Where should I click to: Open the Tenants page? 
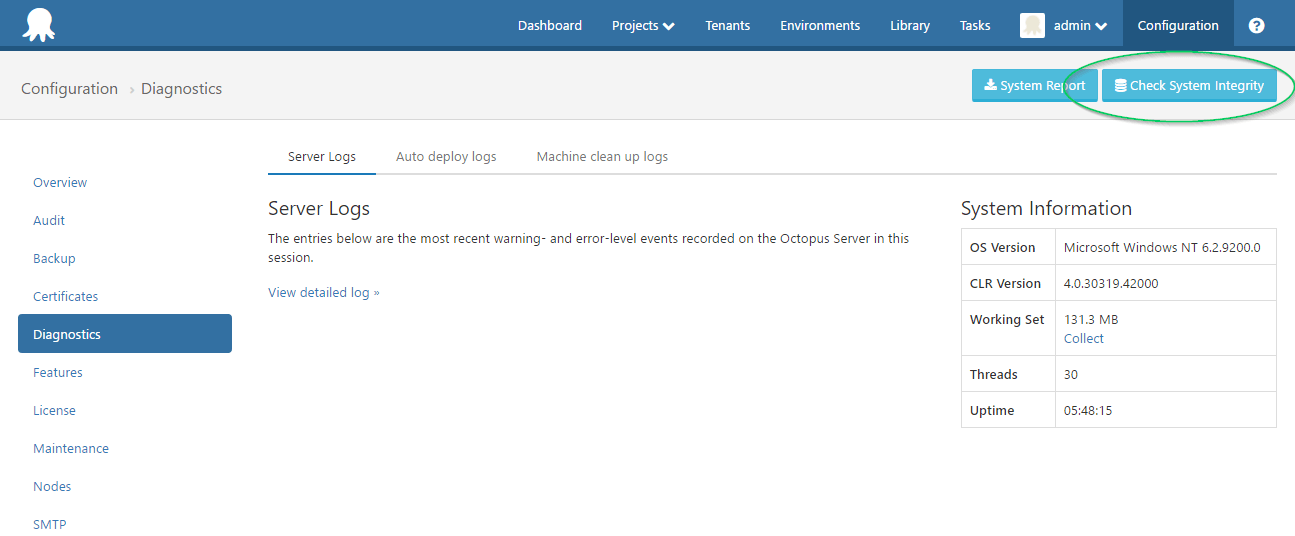(727, 26)
